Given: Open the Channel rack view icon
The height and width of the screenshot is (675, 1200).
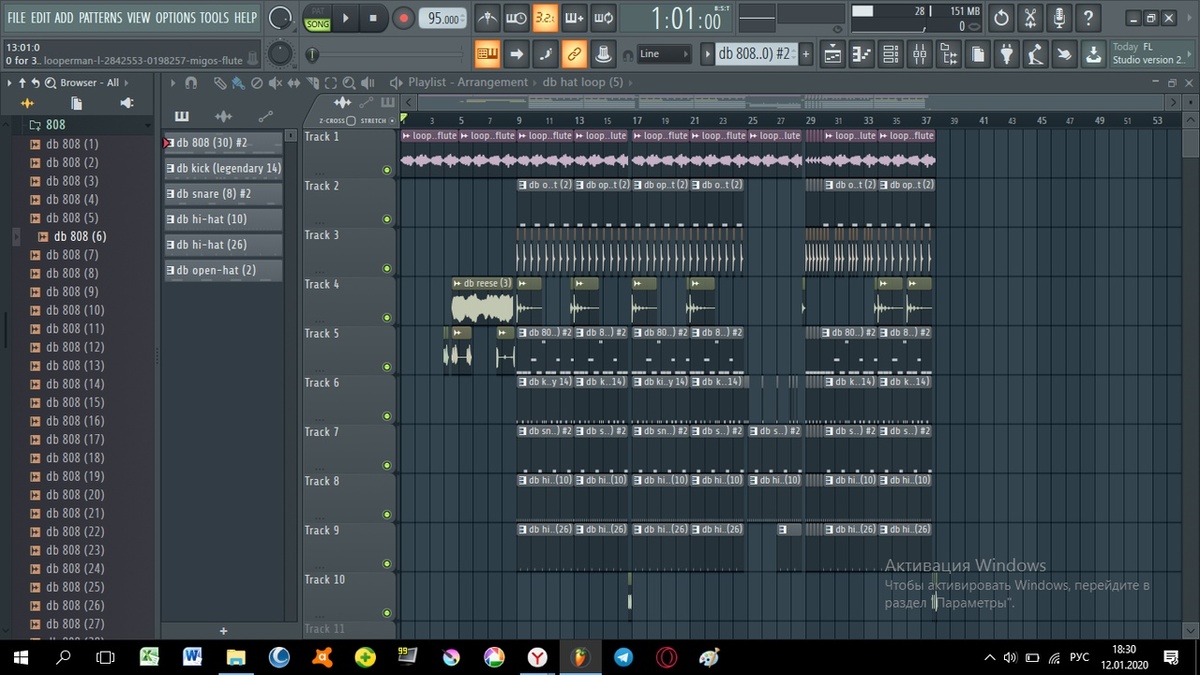Looking at the screenshot, I should [x=891, y=54].
